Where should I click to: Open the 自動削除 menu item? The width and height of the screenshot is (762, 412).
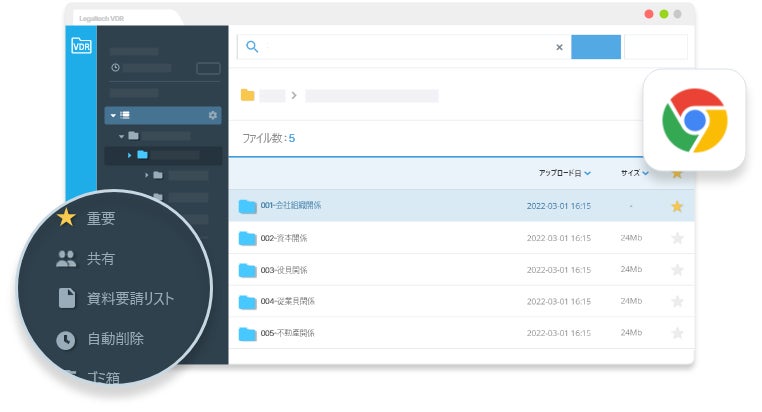[x=115, y=339]
